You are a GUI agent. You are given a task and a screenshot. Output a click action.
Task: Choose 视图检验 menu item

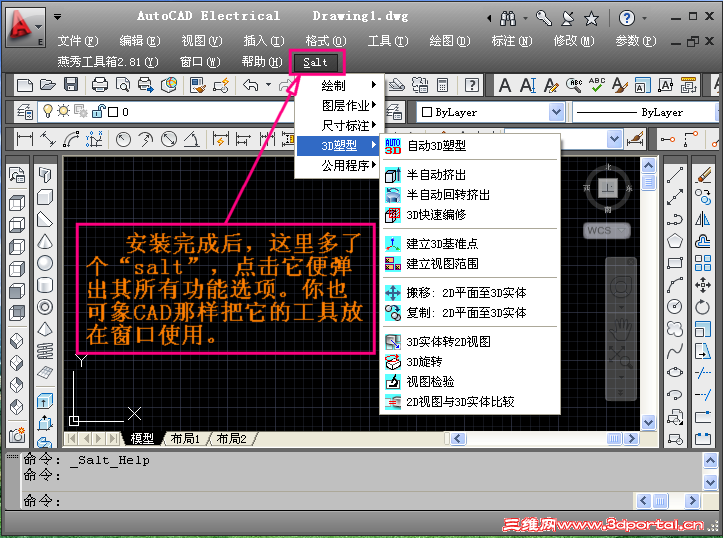(x=469, y=382)
